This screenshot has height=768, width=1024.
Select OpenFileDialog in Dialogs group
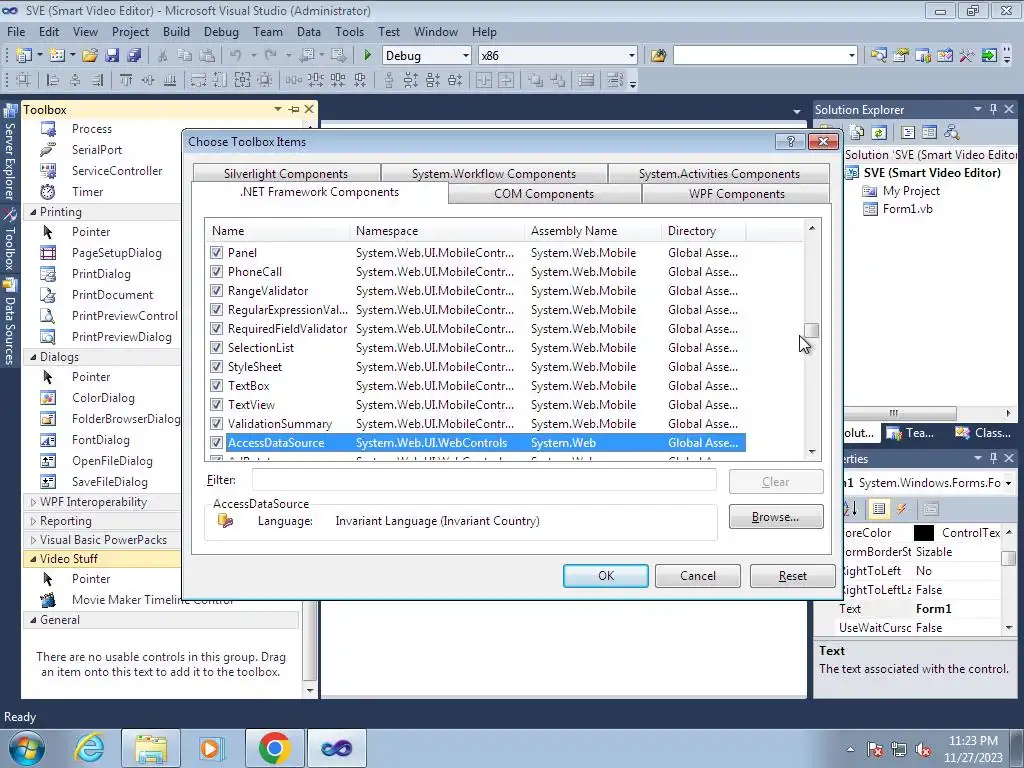pos(112,460)
